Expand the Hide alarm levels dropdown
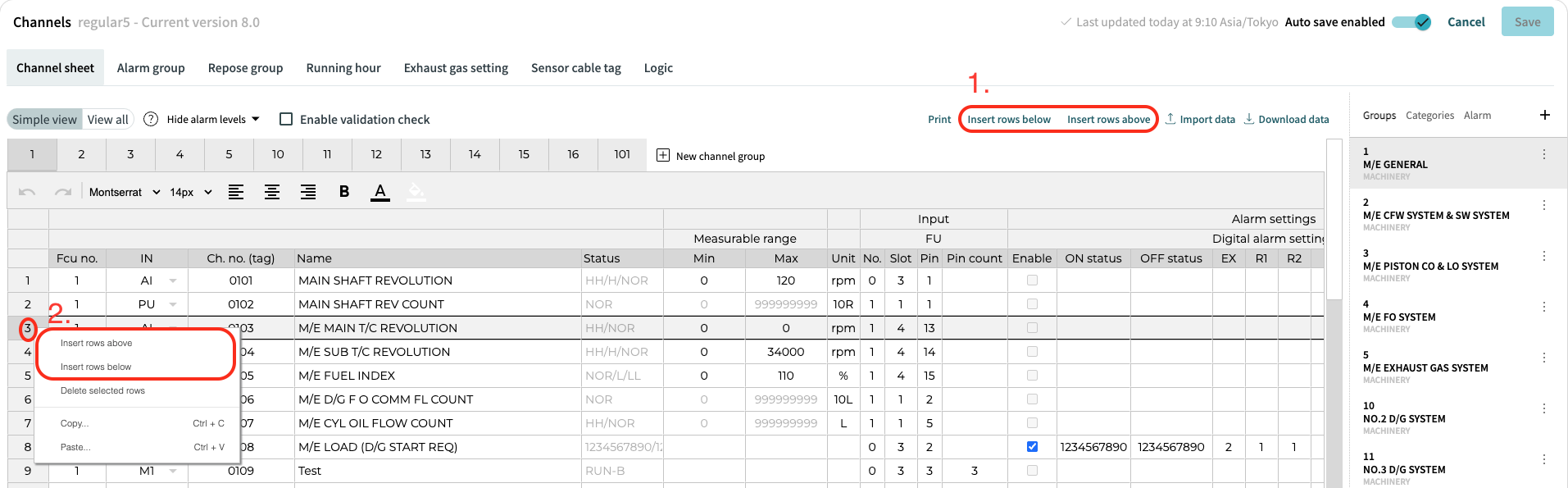Viewport: 1568px width, 488px height. click(213, 119)
